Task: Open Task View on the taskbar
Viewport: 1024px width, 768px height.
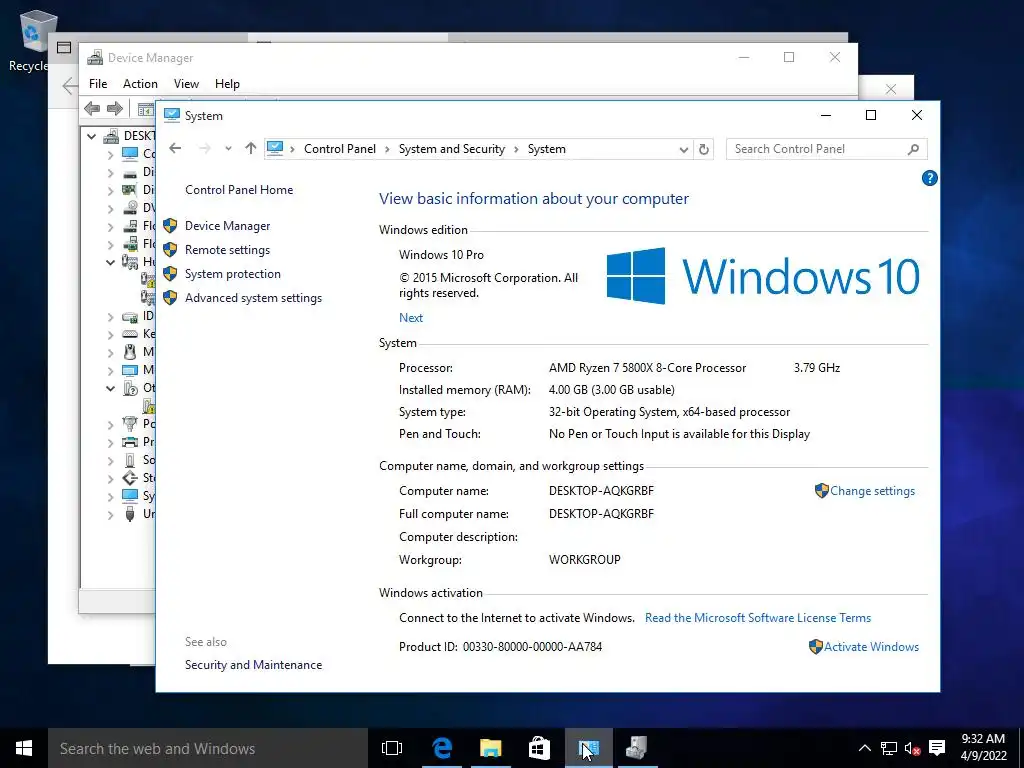Action: 391,748
